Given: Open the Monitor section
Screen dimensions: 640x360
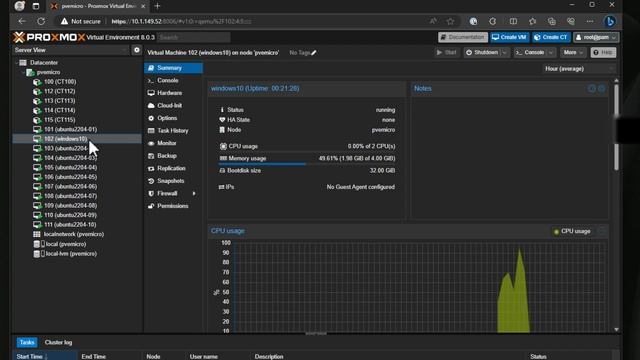Looking at the screenshot, I should (x=173, y=143).
